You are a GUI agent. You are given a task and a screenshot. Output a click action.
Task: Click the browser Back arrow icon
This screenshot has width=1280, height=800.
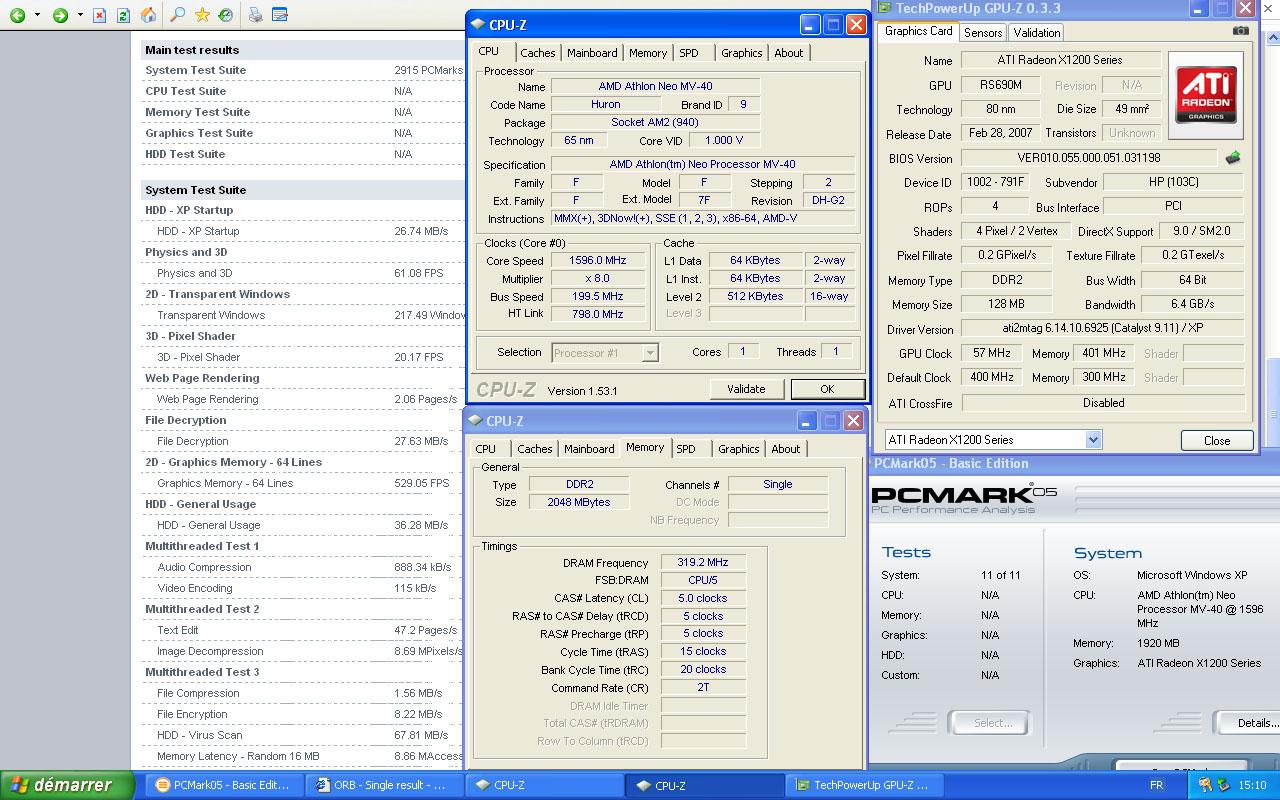[x=18, y=15]
